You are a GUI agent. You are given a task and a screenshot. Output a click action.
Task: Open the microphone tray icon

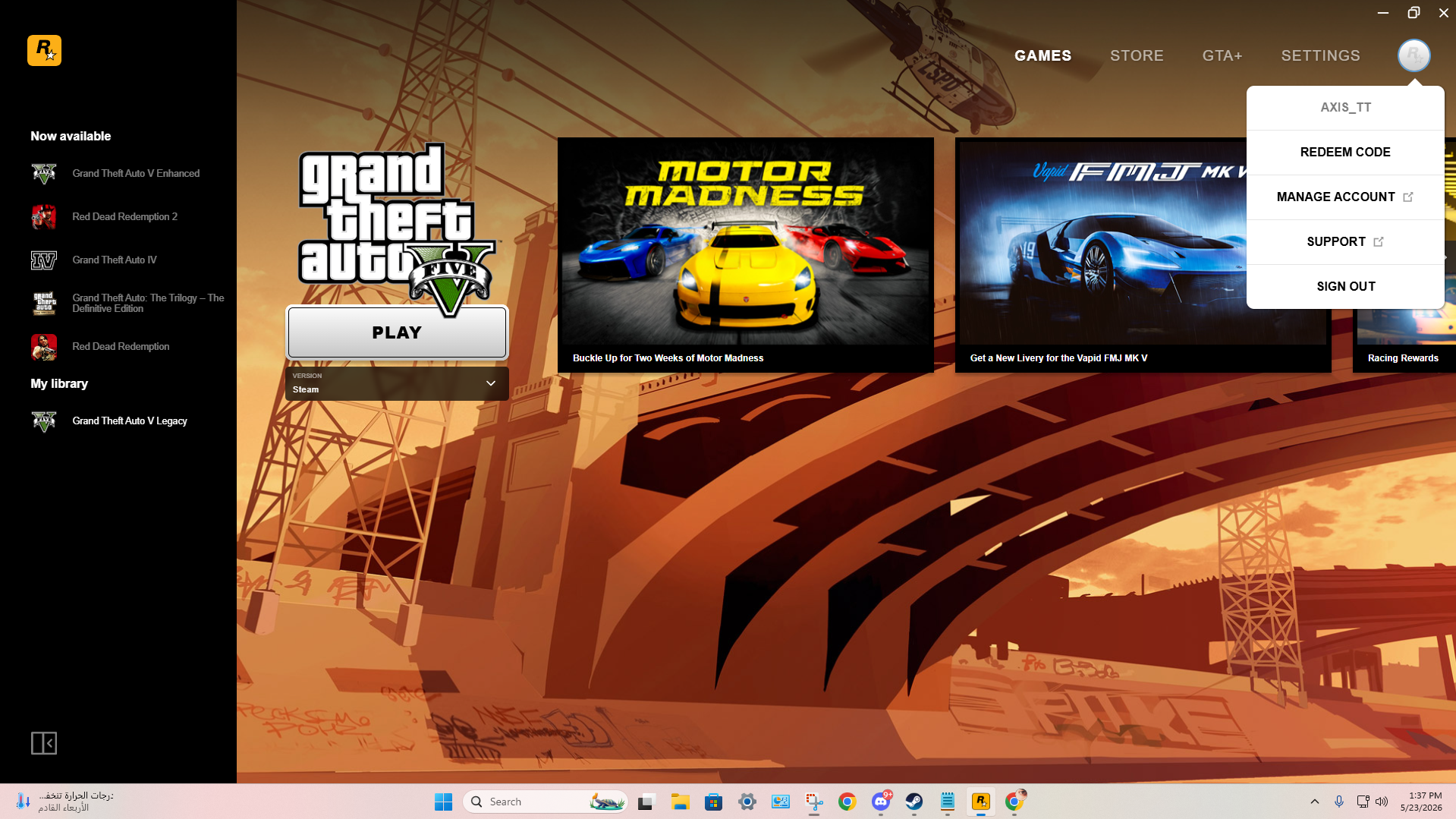click(1339, 802)
